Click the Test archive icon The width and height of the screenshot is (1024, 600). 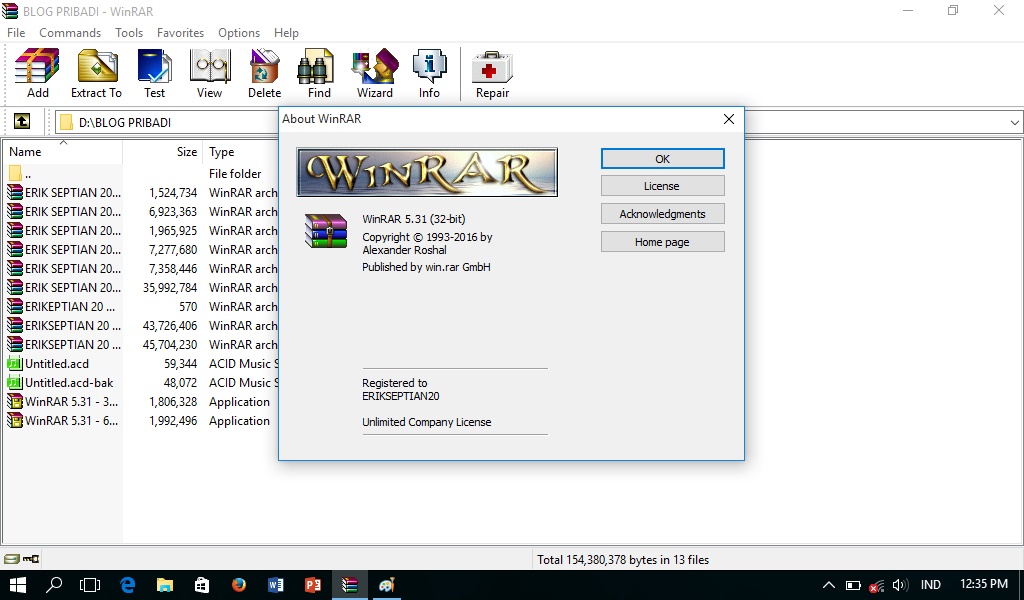155,72
